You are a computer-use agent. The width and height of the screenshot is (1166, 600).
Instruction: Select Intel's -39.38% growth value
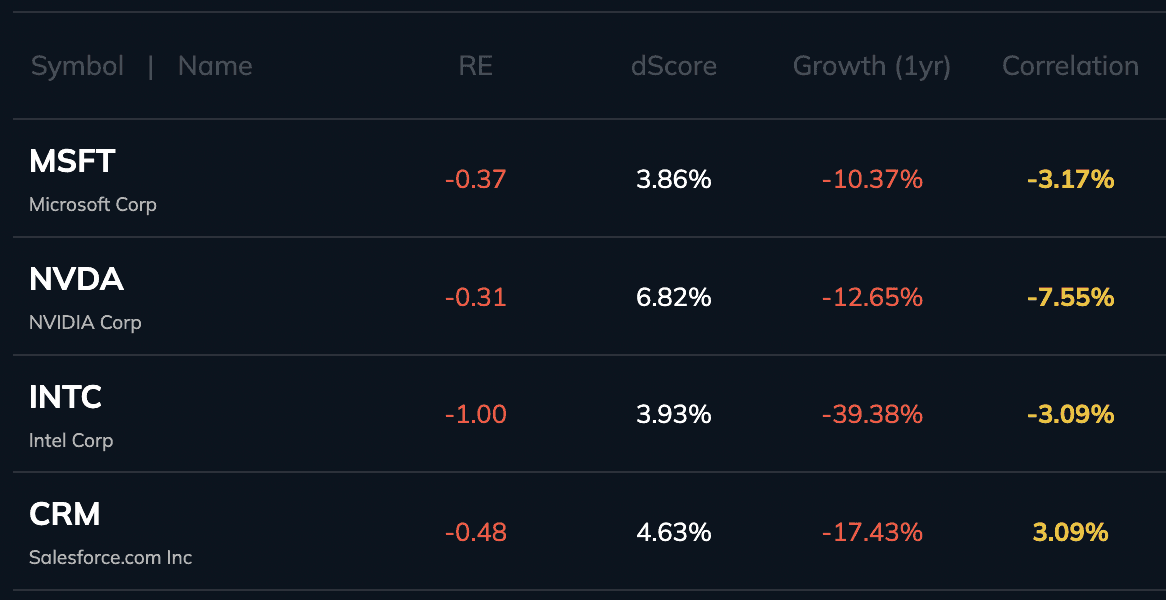coord(872,415)
